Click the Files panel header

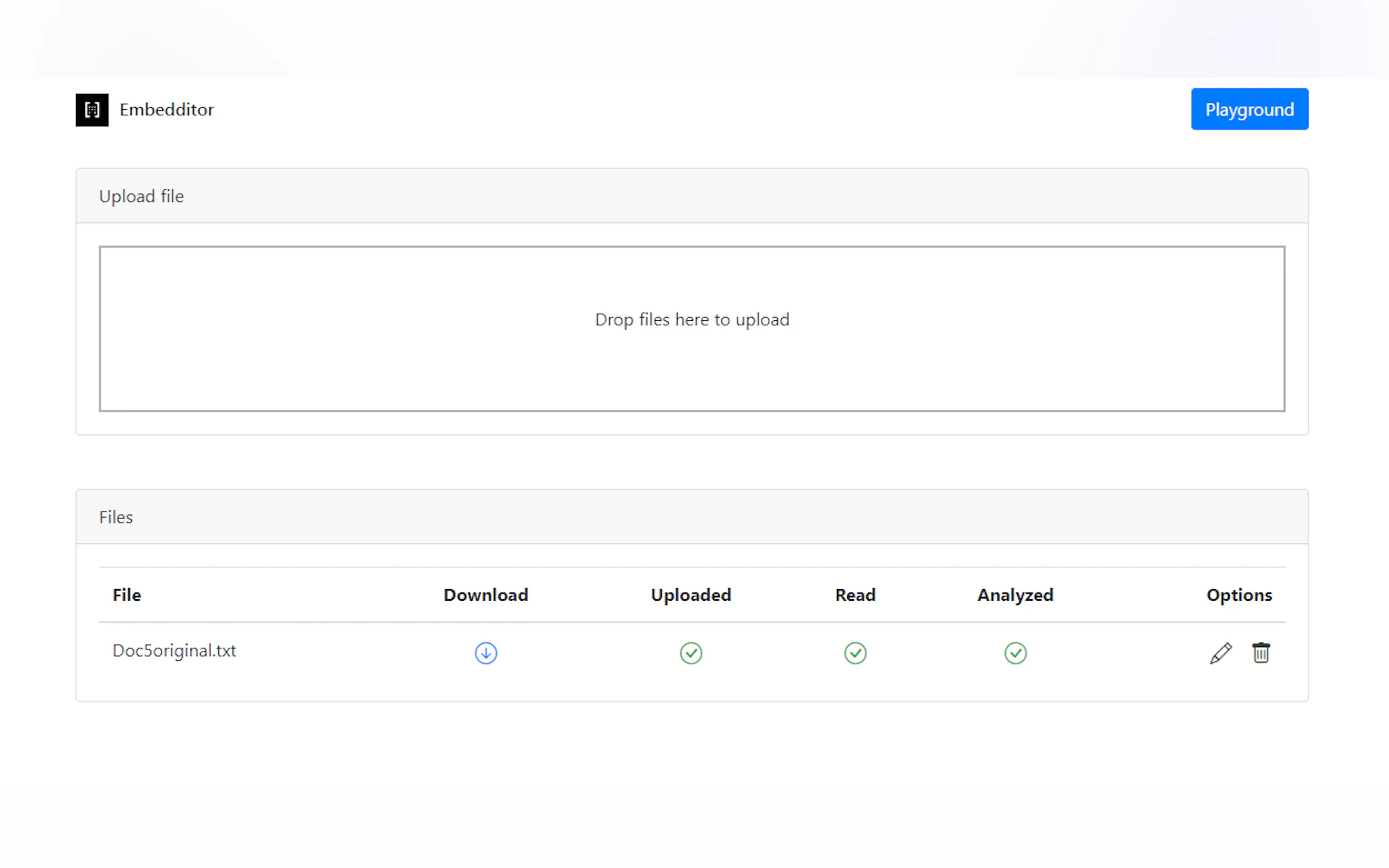point(115,517)
